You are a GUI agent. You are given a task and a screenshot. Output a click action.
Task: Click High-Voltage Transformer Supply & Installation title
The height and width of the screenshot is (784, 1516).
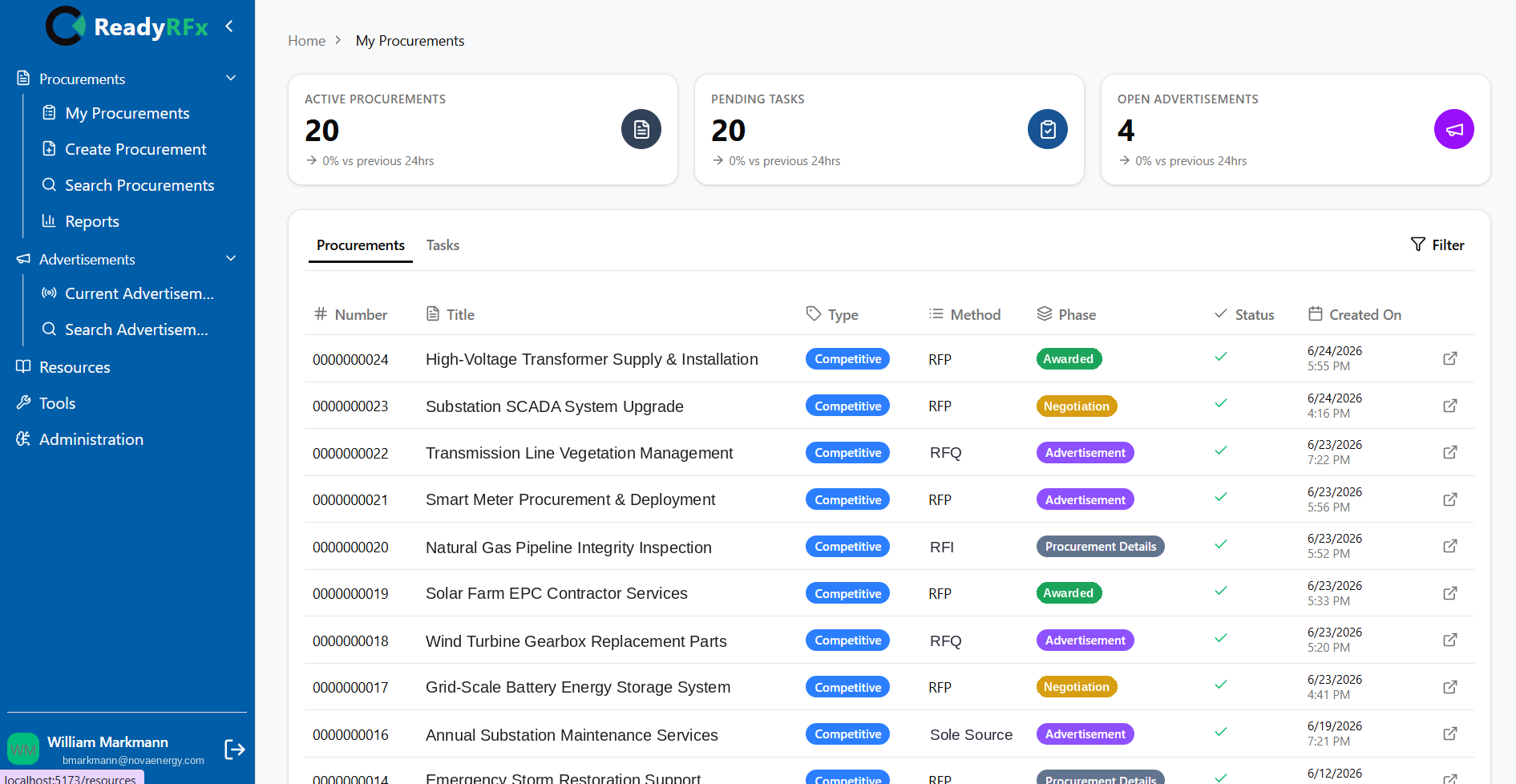(592, 359)
